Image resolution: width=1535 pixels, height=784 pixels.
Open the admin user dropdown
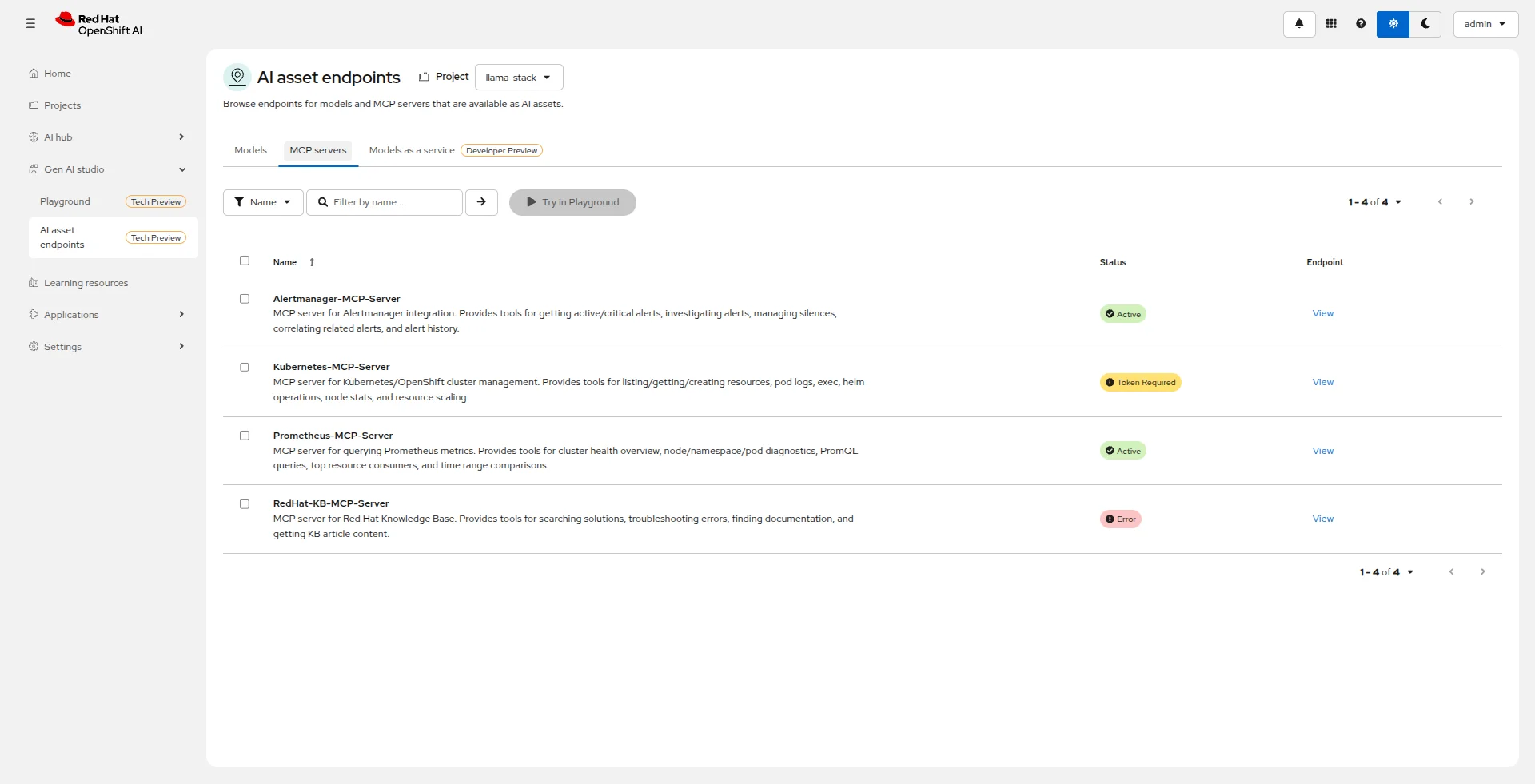click(x=1485, y=24)
